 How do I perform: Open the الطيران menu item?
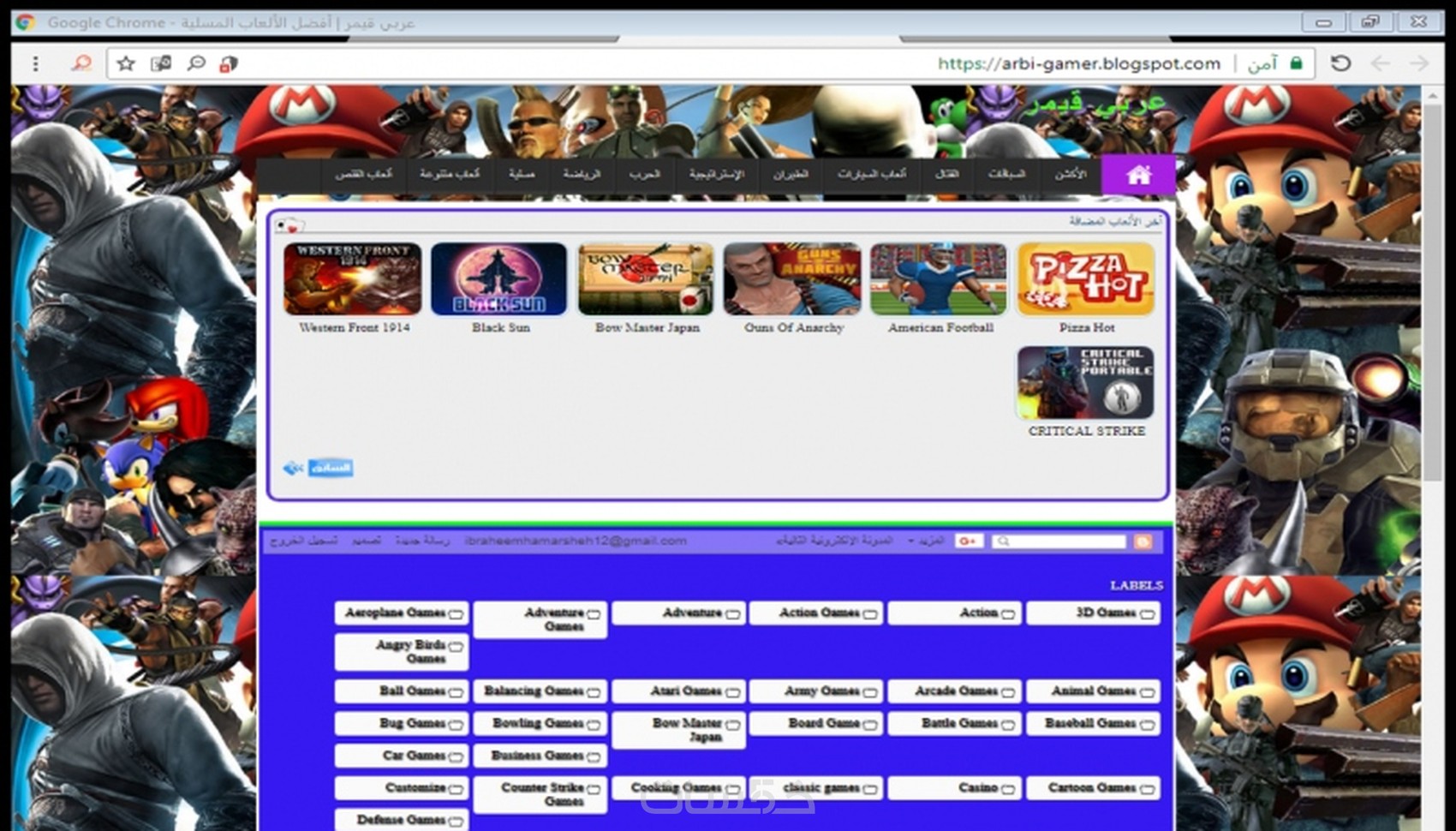pos(791,175)
